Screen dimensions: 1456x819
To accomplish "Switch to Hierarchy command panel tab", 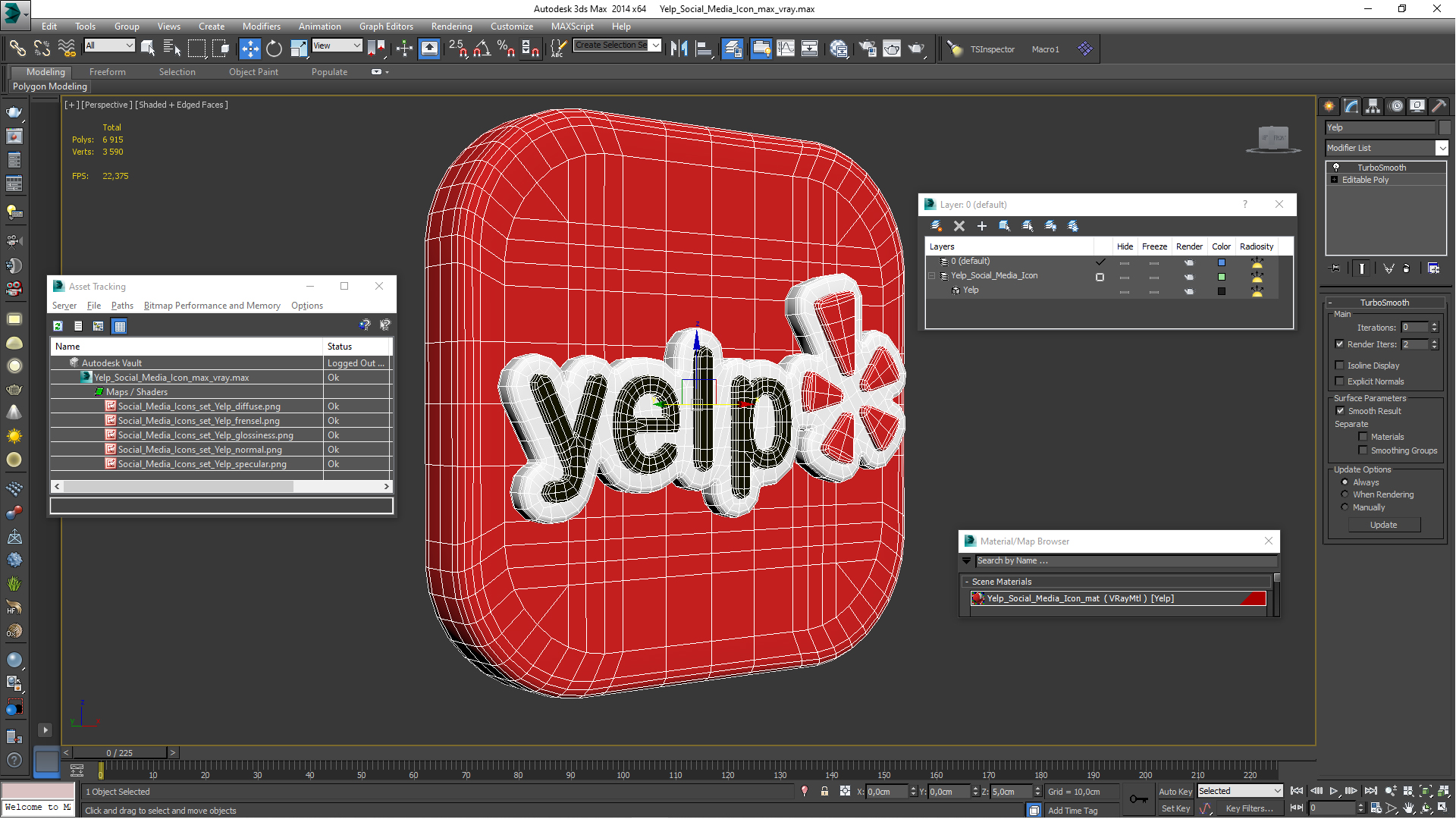I will pyautogui.click(x=1373, y=106).
